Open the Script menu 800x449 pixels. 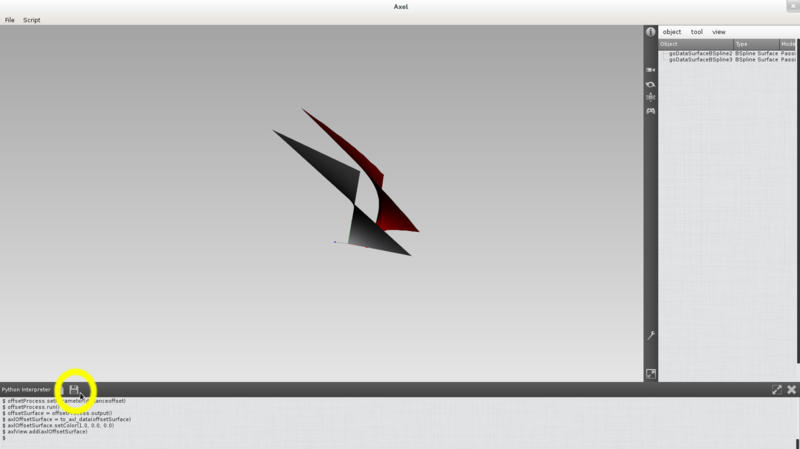coord(31,20)
